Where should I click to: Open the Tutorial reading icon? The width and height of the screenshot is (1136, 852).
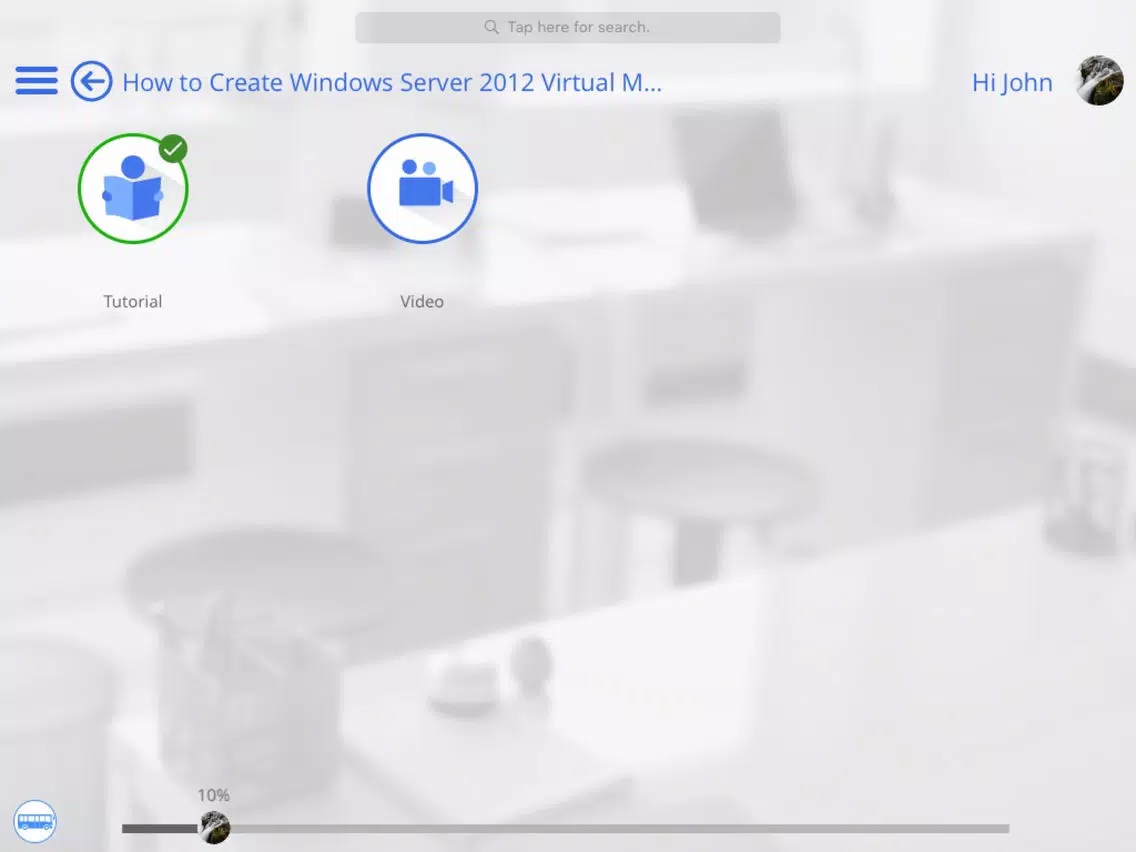pos(133,188)
